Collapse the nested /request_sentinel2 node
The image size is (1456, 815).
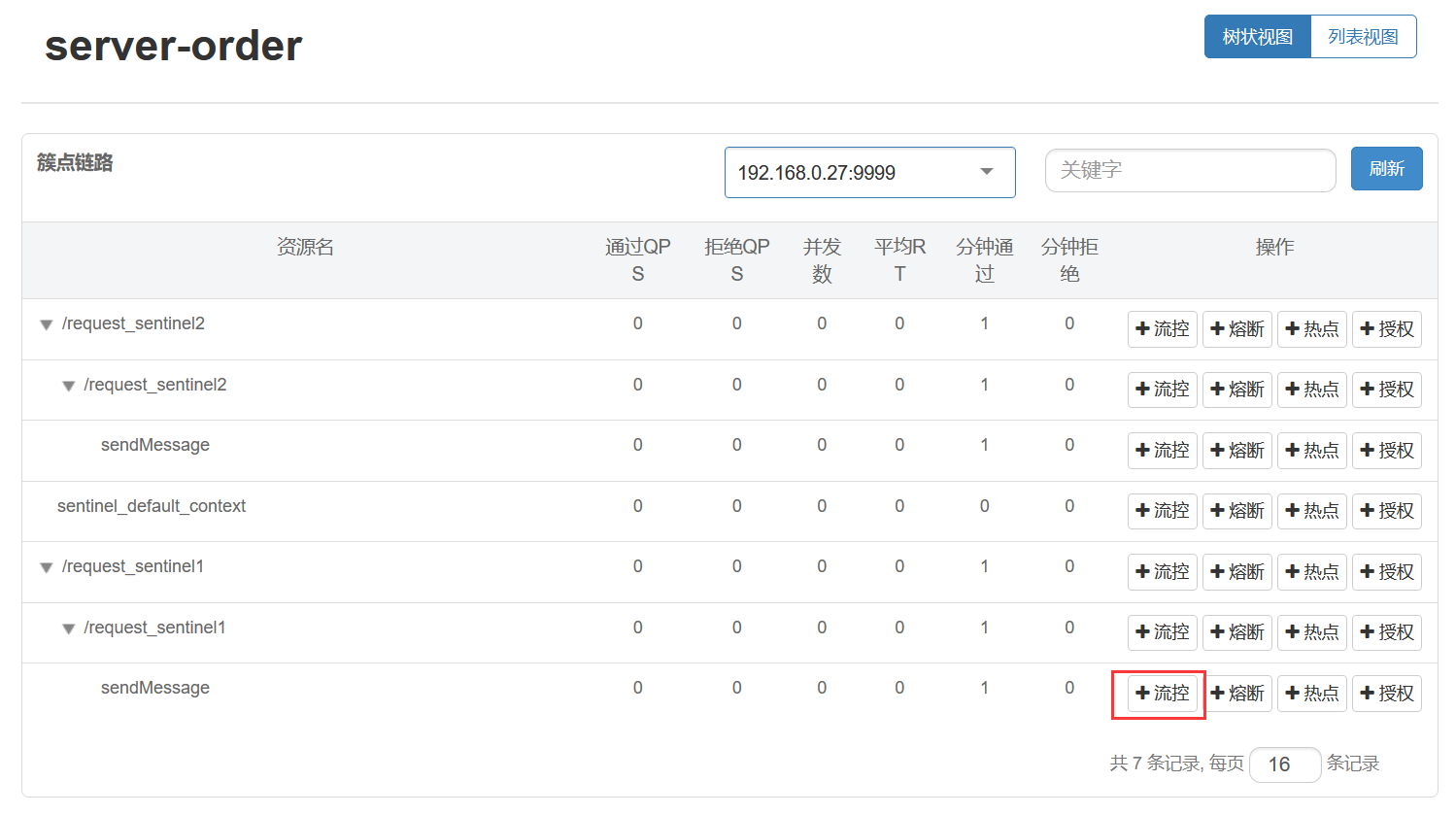pos(68,386)
